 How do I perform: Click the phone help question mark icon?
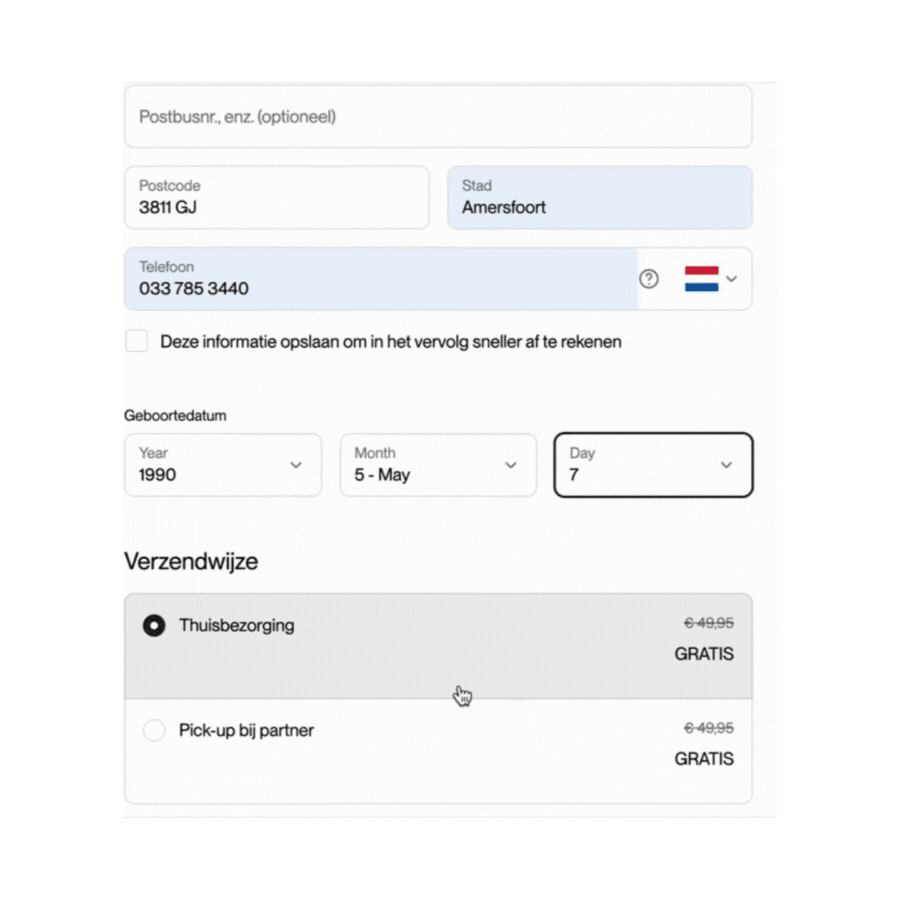[649, 279]
